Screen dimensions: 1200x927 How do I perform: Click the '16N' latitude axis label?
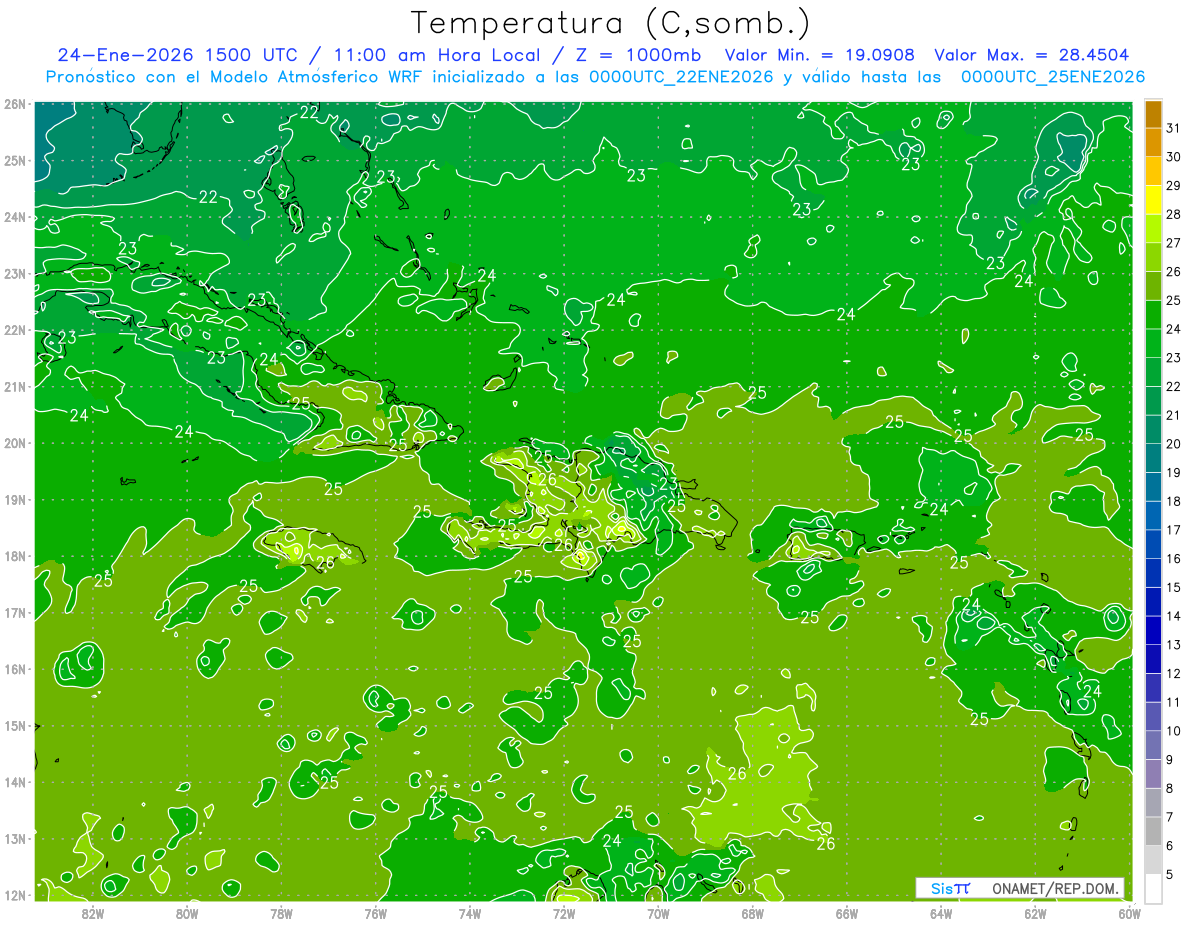[14, 669]
